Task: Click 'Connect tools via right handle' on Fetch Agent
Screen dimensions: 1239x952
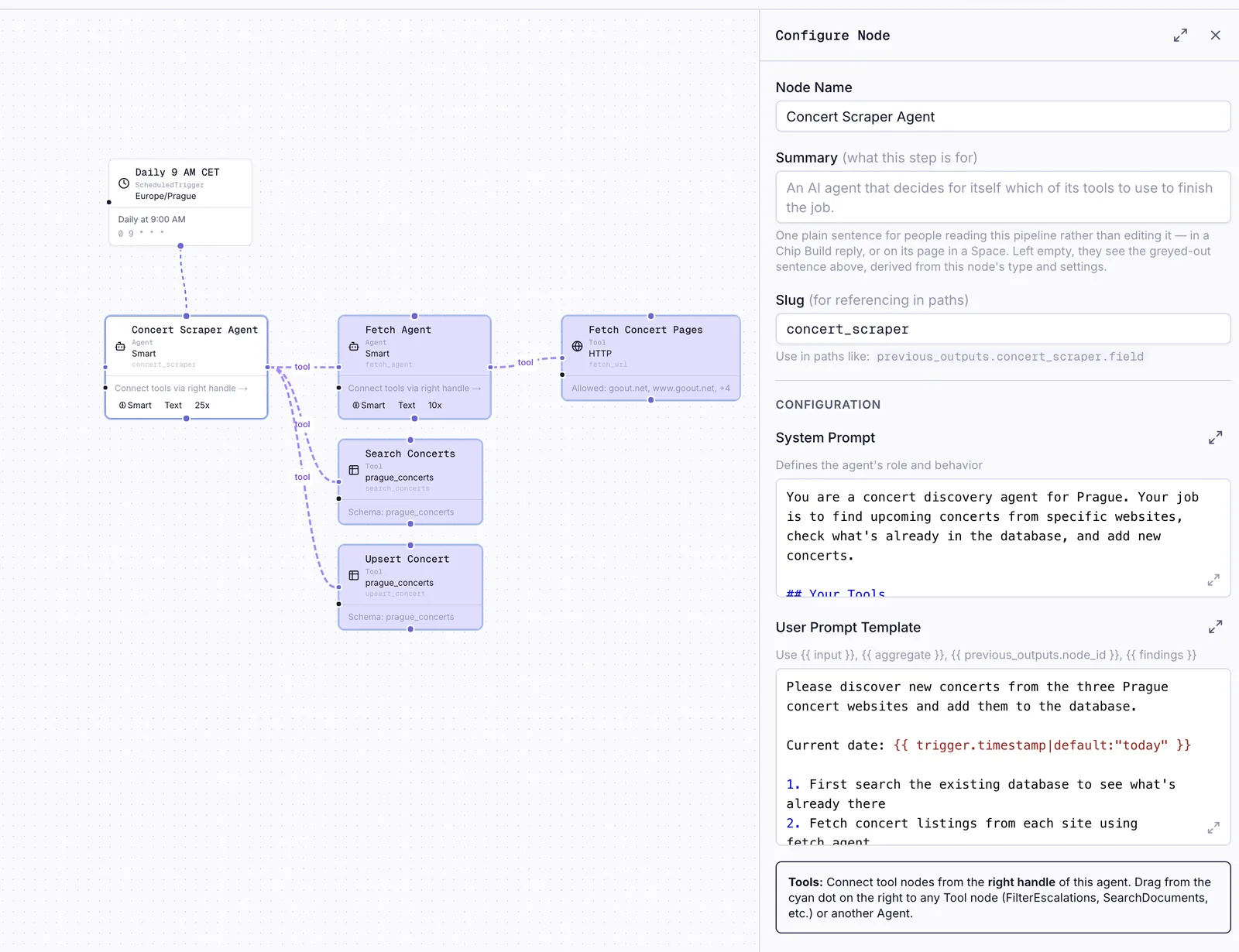Action: (414, 389)
